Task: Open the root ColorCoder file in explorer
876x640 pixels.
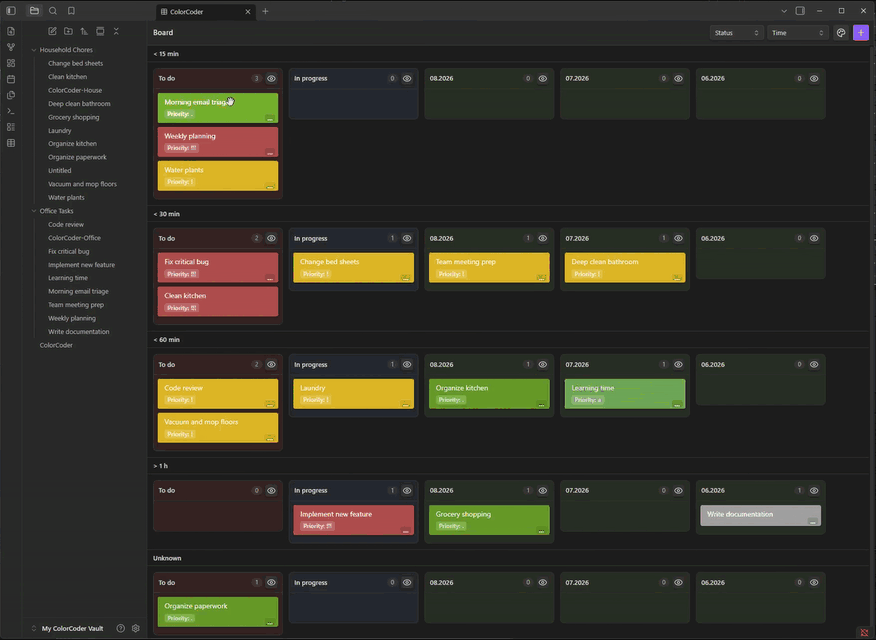Action: [x=56, y=345]
